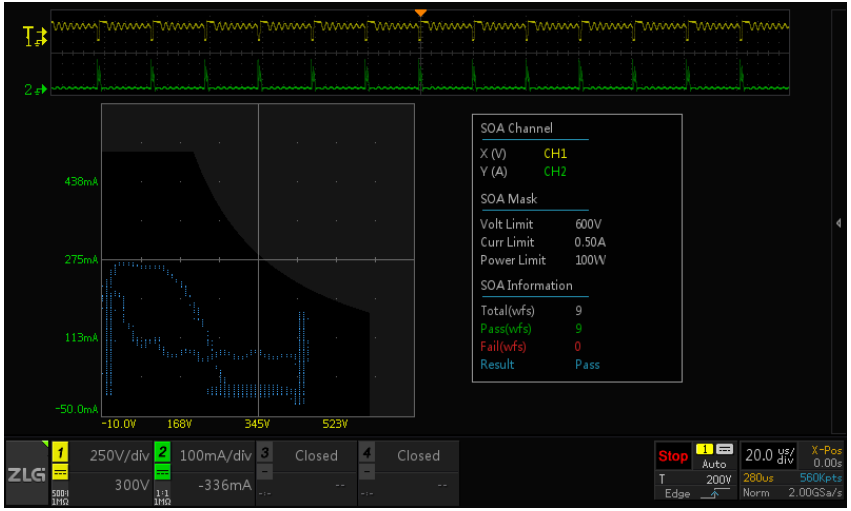Click the red Stop run-state button
Viewport: 851px width, 511px height.
point(673,456)
